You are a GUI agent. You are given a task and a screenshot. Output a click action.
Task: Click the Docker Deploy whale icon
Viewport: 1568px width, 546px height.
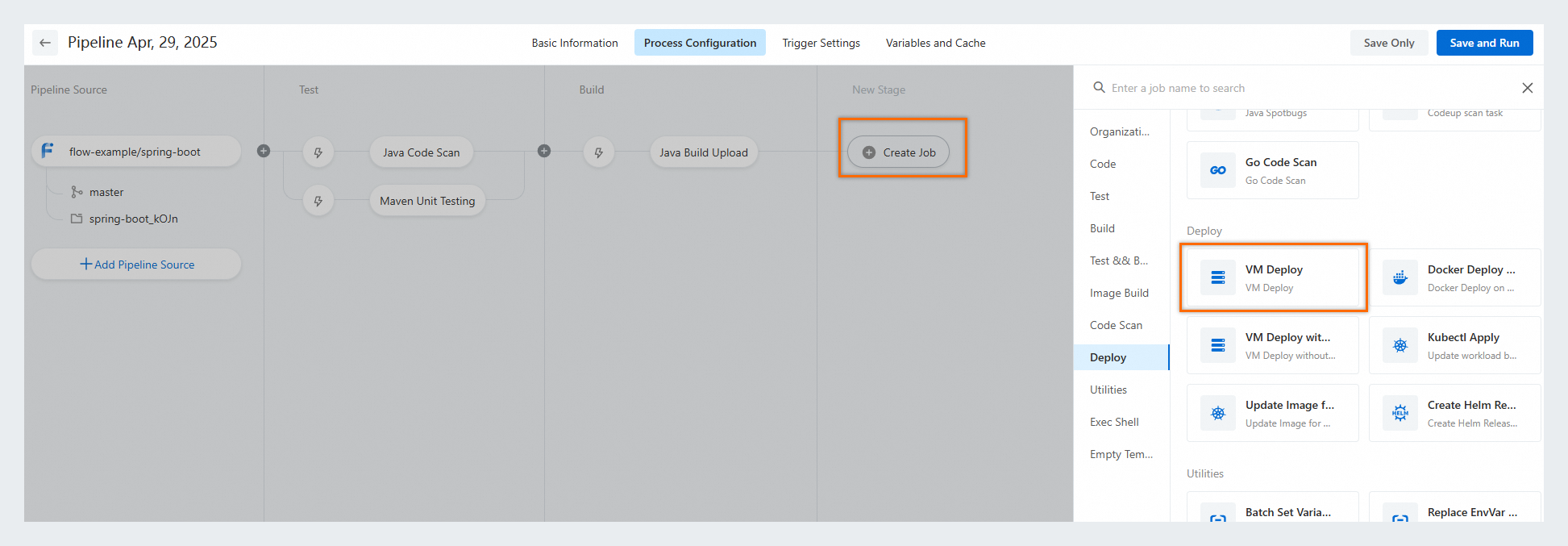(1400, 277)
